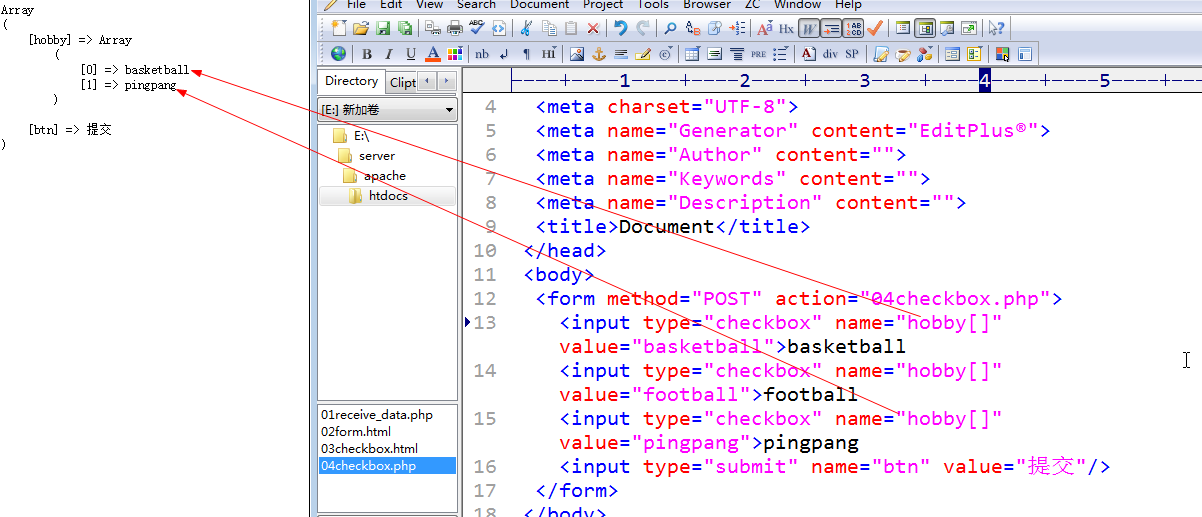Switch to the Cliptext tab
Image resolution: width=1202 pixels, height=517 pixels.
pos(402,82)
